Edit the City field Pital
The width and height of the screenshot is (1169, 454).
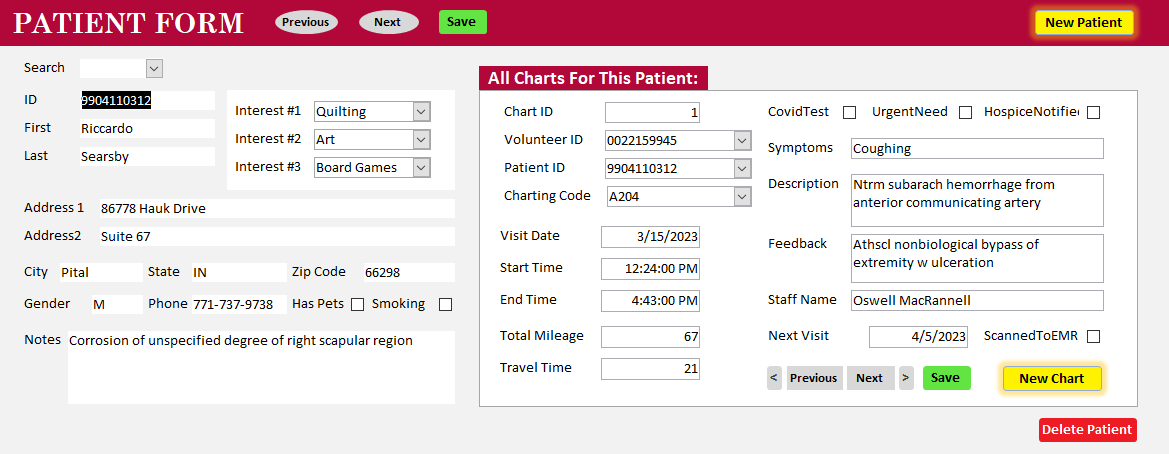click(101, 273)
